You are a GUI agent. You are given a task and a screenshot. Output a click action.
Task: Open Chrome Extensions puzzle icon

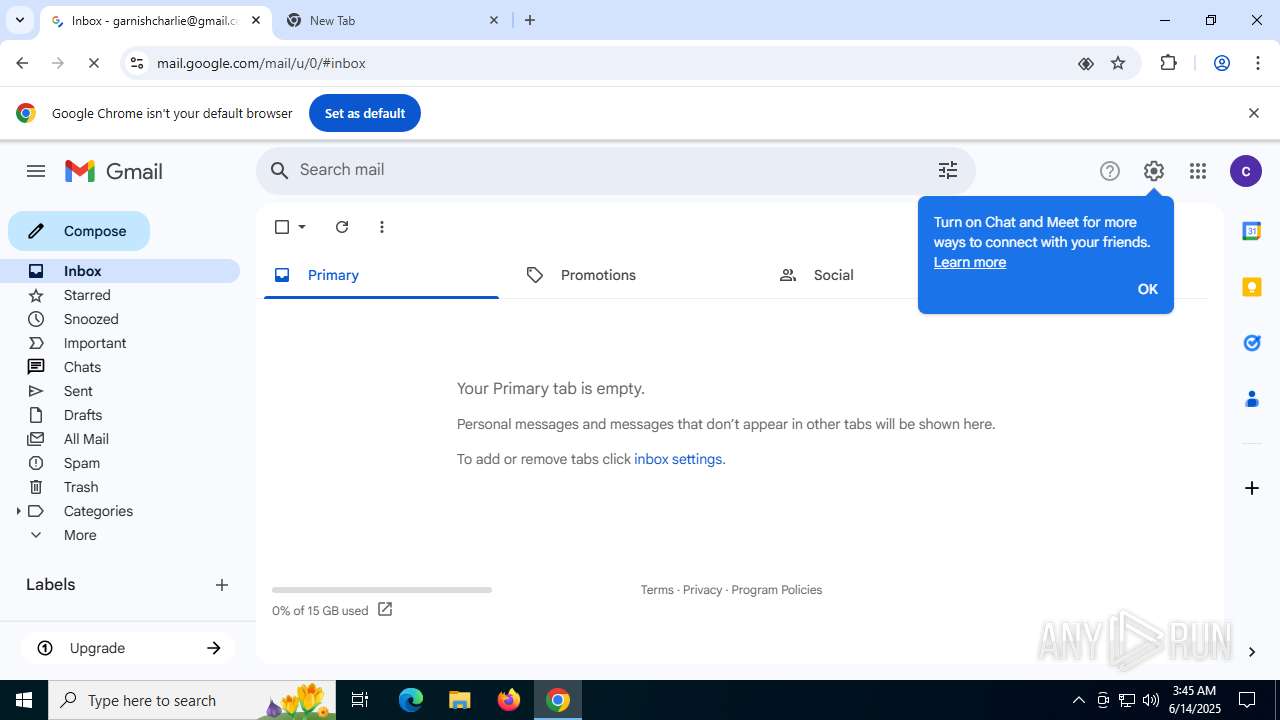(1168, 63)
